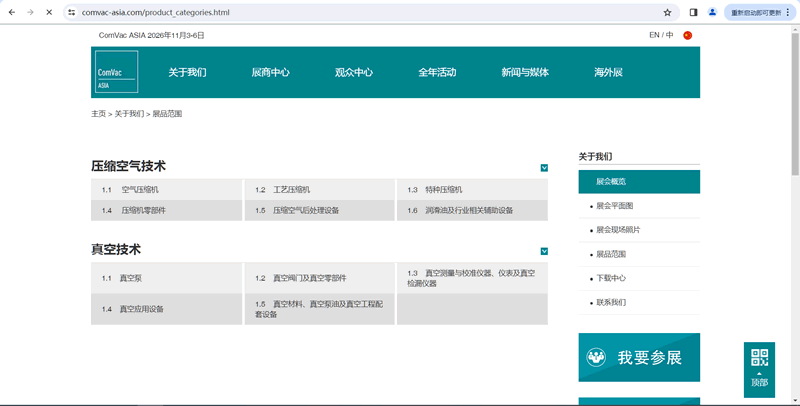Click 顶部 back-to-top button
This screenshot has height=406, width=800.
pyautogui.click(x=759, y=382)
